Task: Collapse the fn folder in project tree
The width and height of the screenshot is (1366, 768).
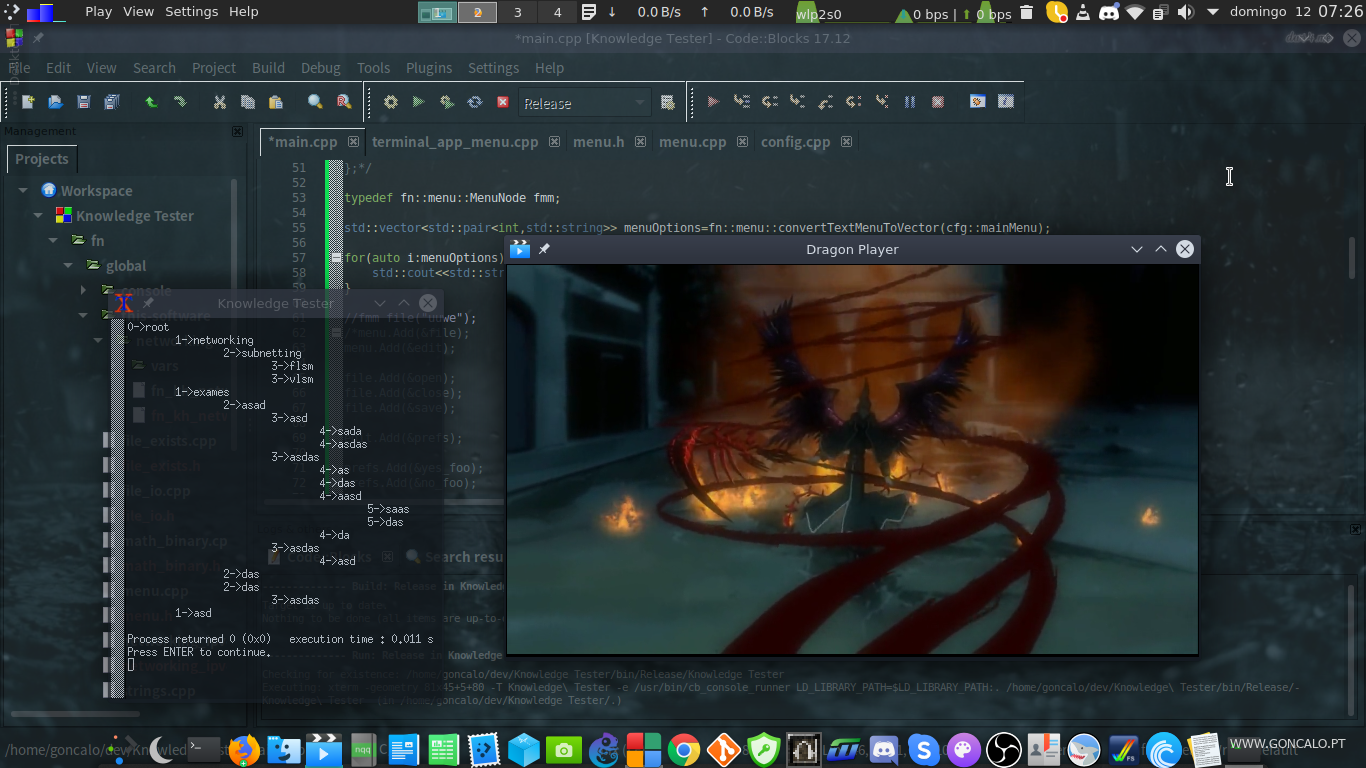Action: 54,241
